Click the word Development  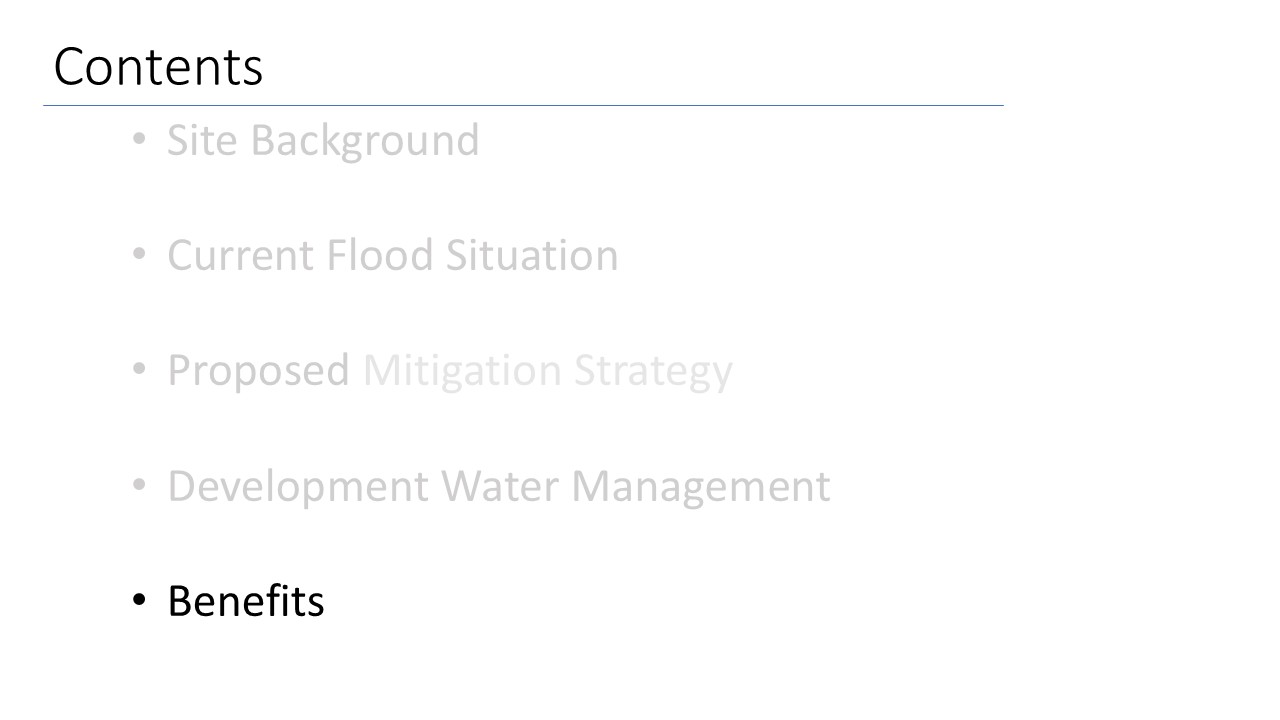point(298,486)
